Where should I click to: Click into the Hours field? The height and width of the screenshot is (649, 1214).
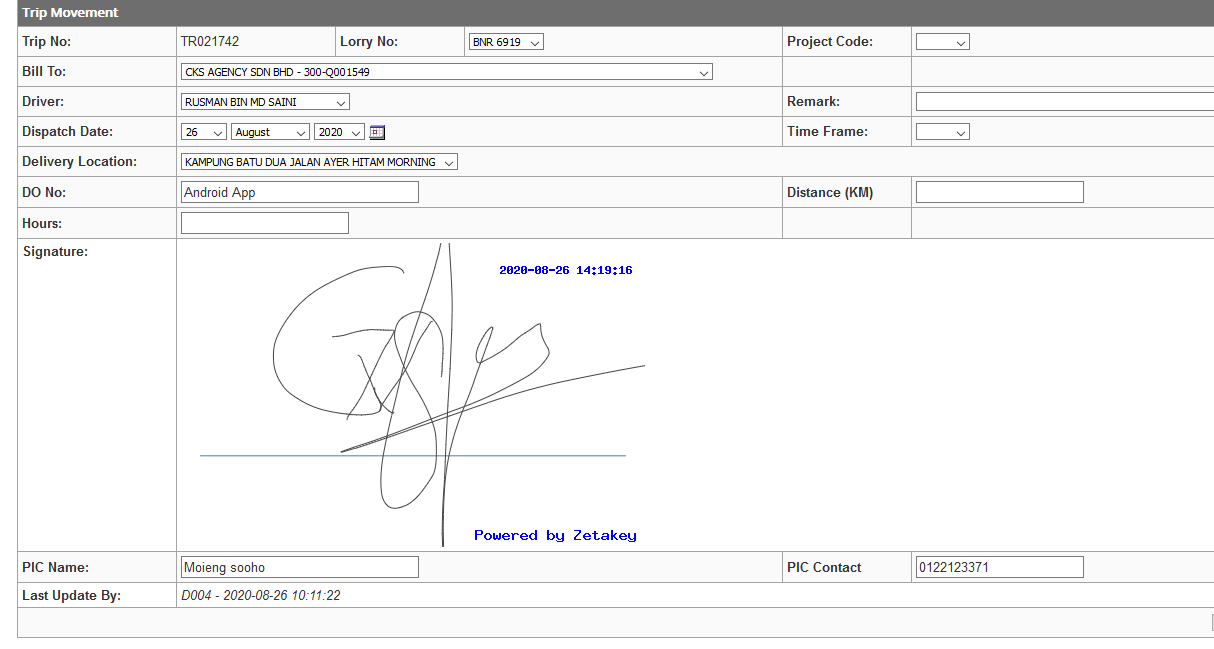(264, 223)
